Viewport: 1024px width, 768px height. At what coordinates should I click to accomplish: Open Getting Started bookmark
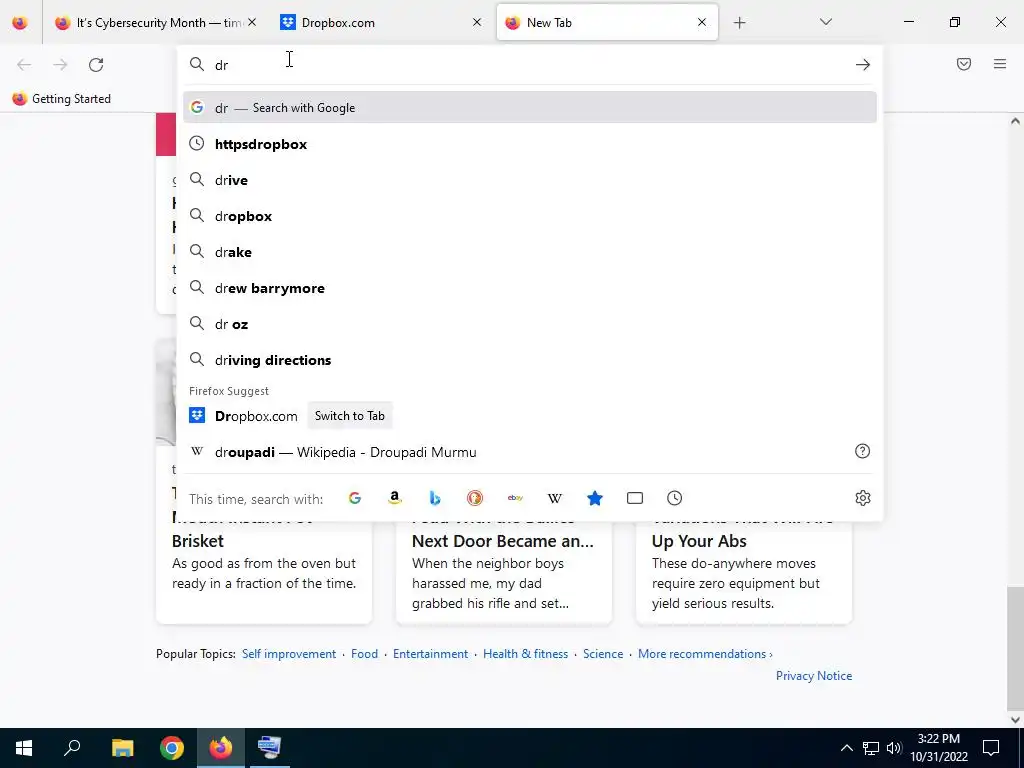[x=62, y=99]
